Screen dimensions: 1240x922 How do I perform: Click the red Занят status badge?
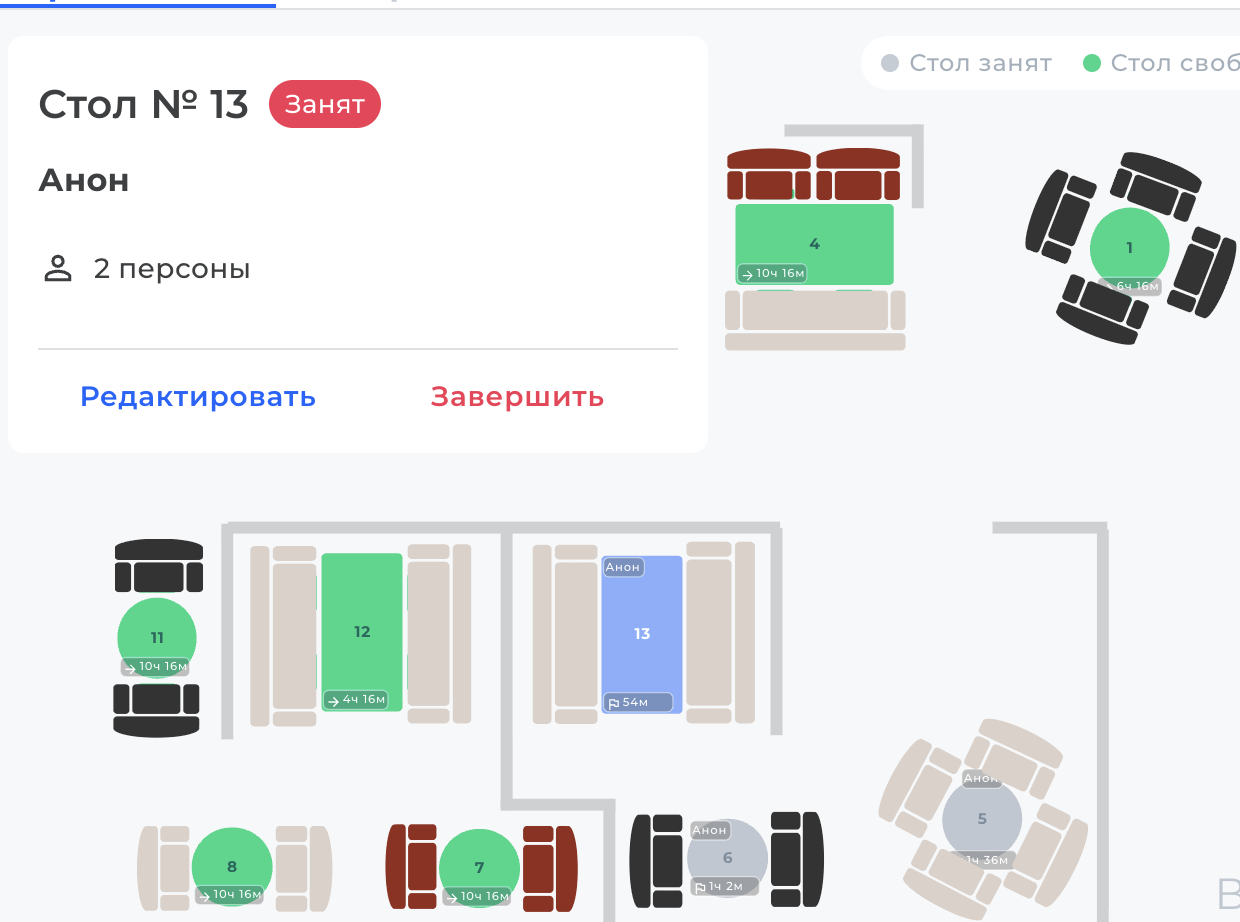pyautogui.click(x=324, y=105)
